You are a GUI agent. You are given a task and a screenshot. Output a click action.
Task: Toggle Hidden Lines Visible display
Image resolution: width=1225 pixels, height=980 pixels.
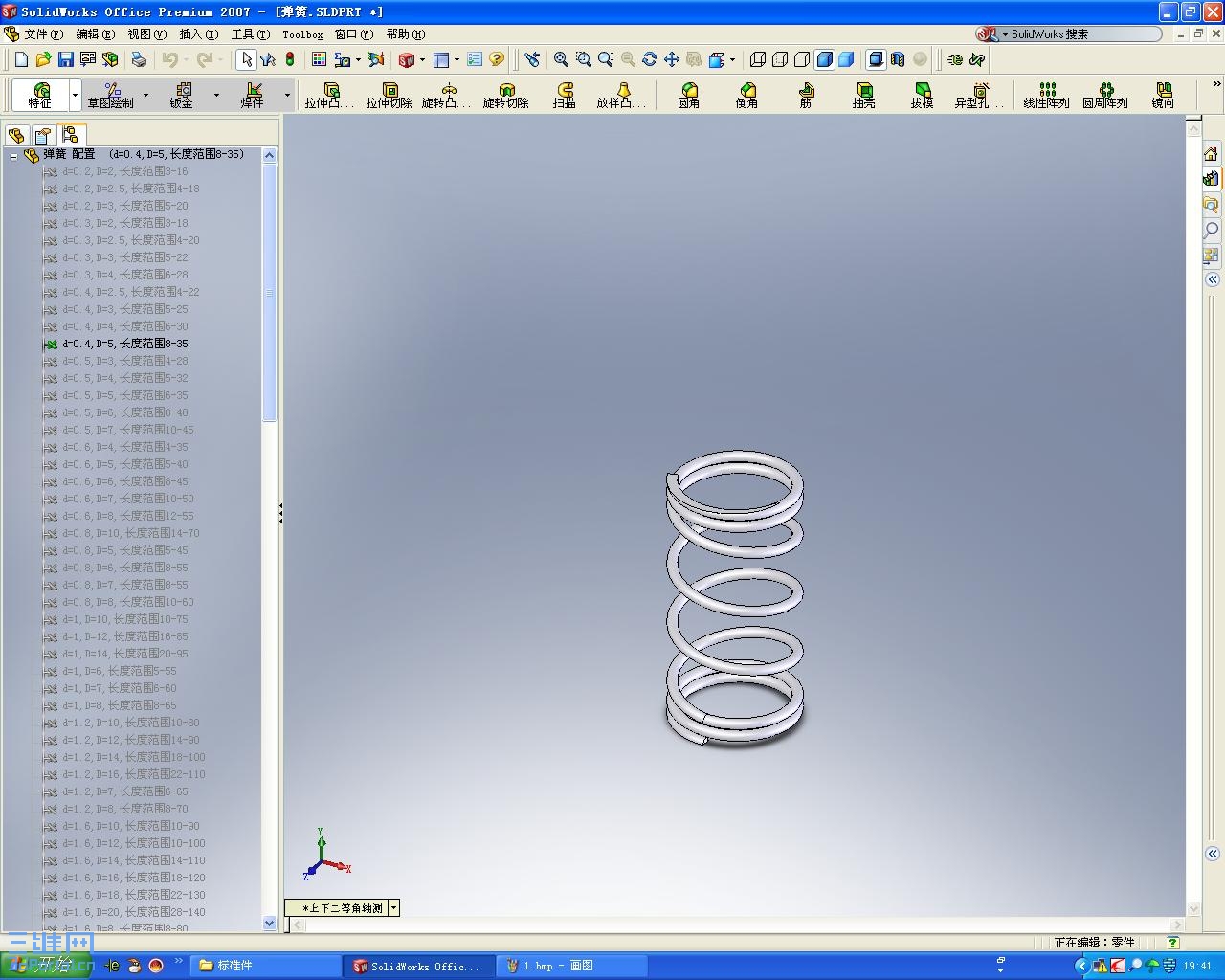coord(780,59)
